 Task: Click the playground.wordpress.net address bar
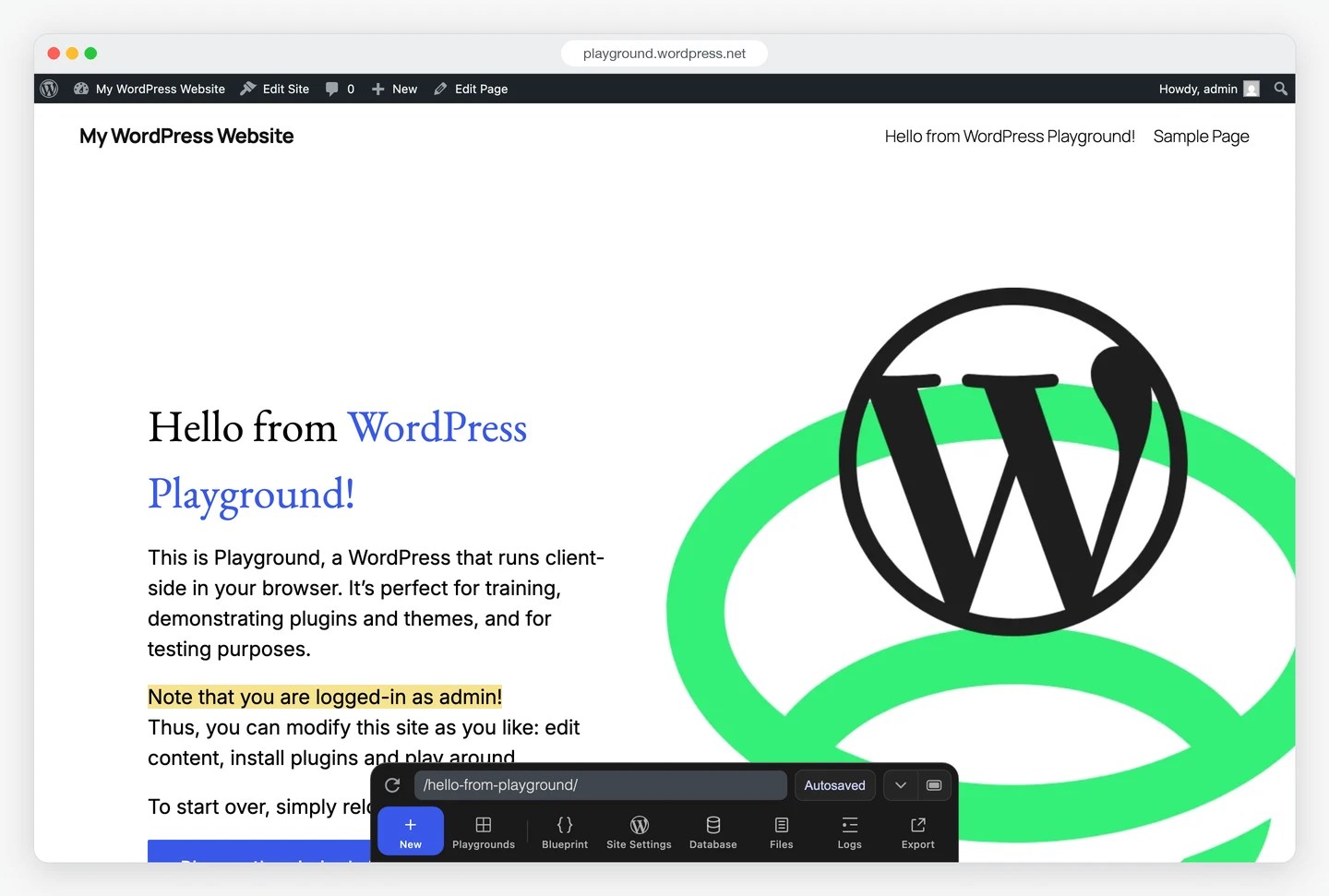[664, 54]
